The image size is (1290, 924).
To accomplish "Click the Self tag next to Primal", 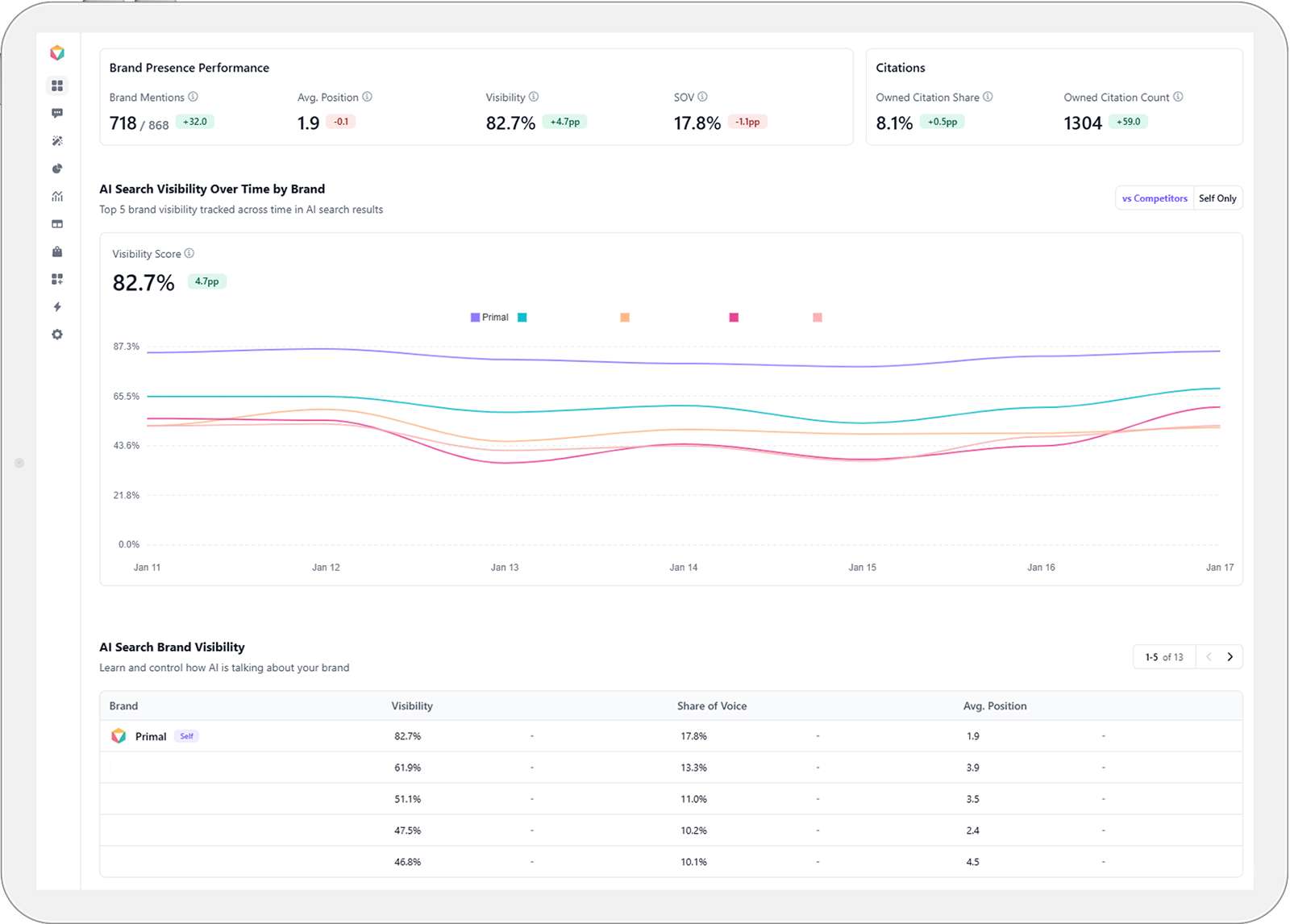I will [x=186, y=736].
